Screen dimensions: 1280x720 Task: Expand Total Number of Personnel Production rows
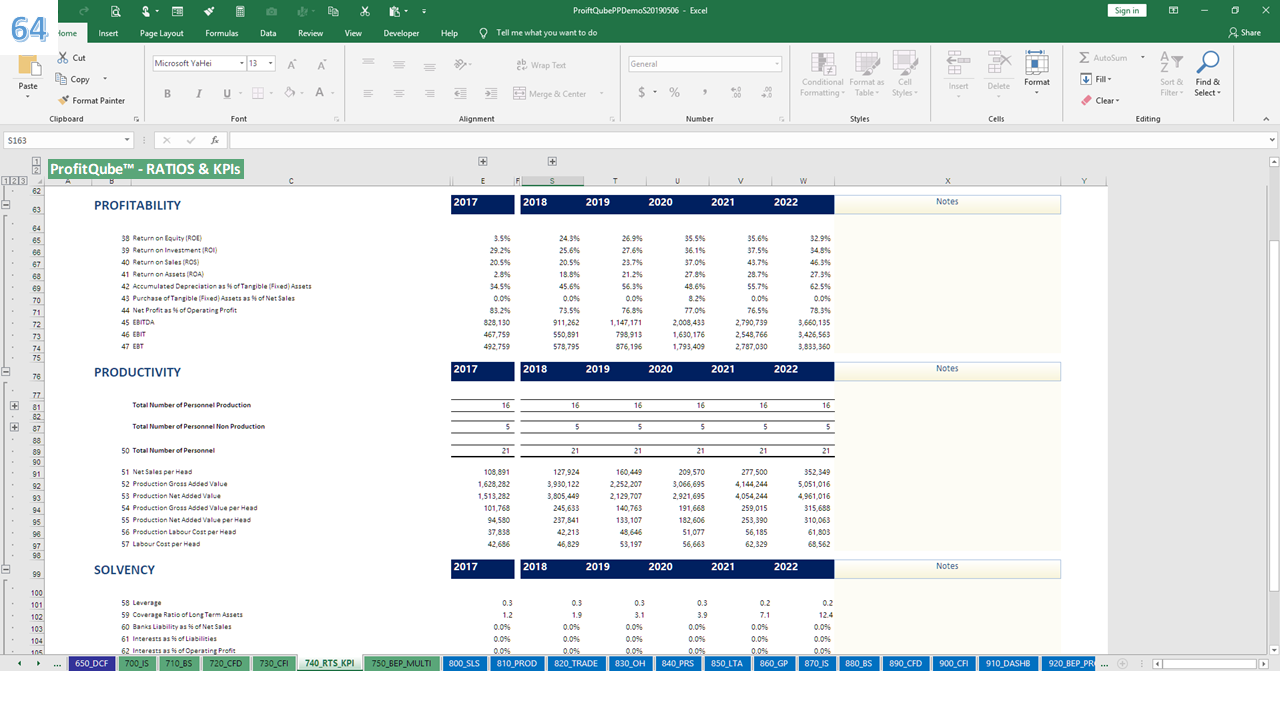[14, 406]
